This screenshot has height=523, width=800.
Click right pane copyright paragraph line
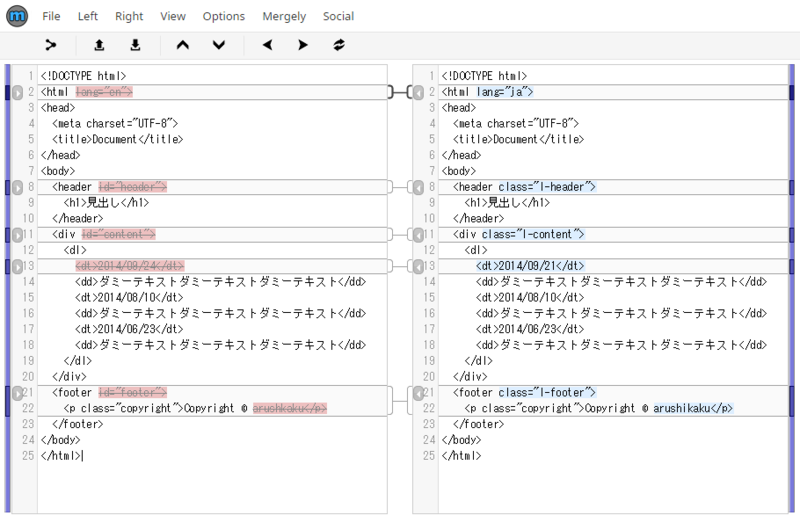coord(599,408)
